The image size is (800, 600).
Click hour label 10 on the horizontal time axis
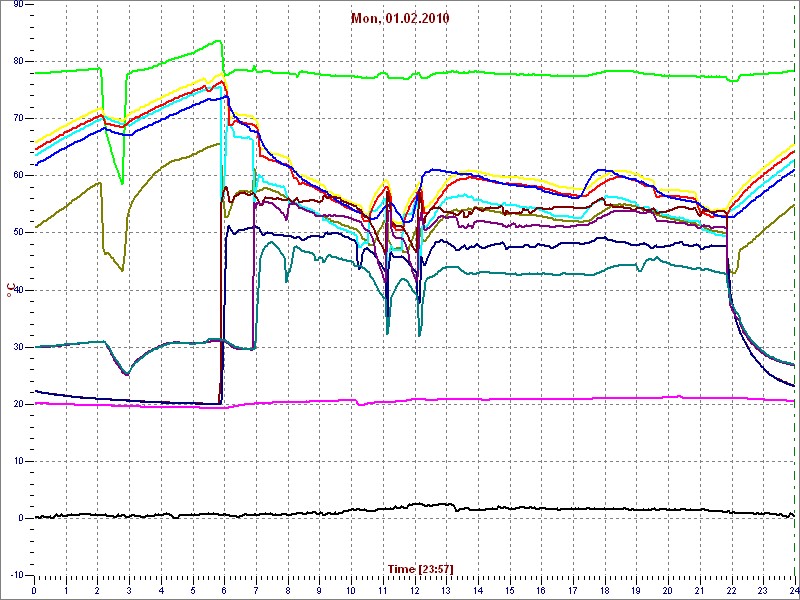coord(351,590)
